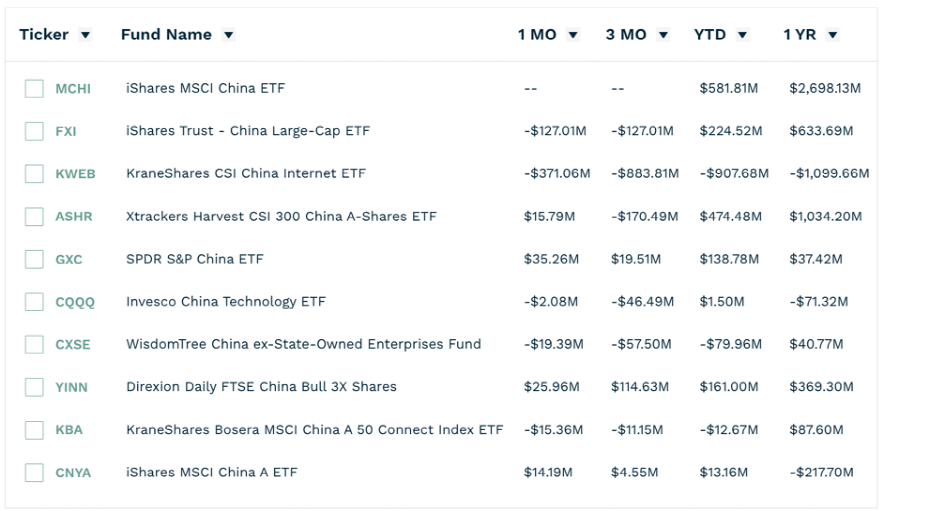Check the box beside GXC
929x511 pixels.
pos(34,259)
